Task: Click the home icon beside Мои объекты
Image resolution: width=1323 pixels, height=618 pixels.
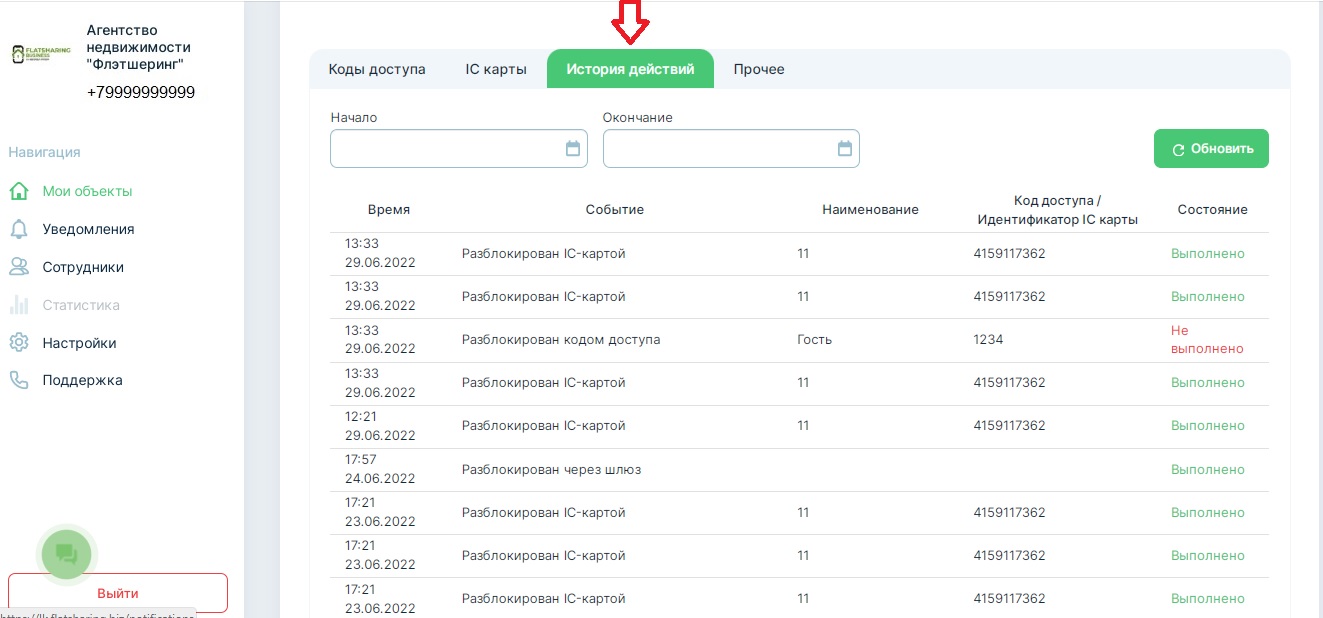Action: [18, 191]
